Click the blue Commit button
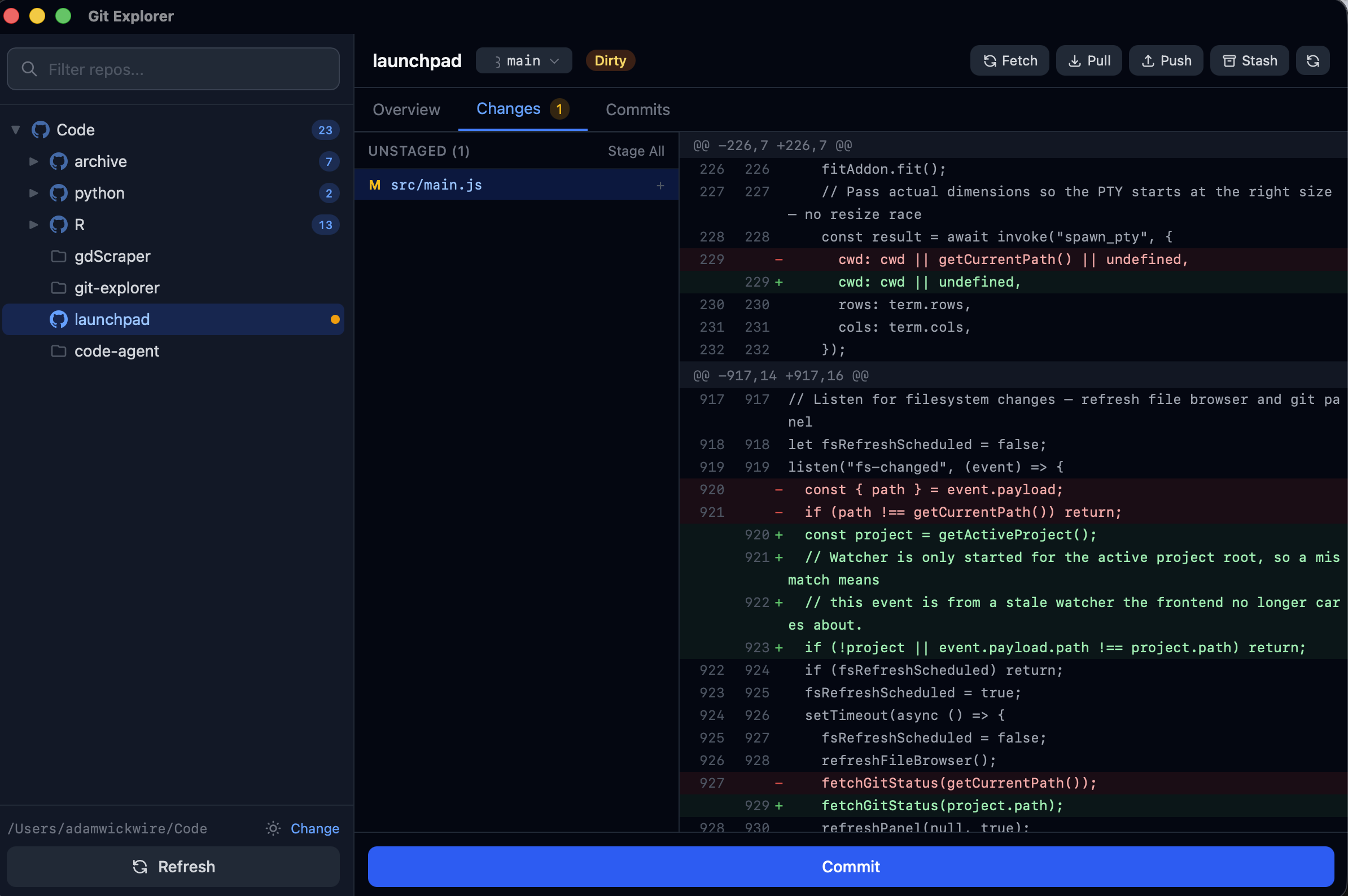Image resolution: width=1348 pixels, height=896 pixels. pos(851,866)
